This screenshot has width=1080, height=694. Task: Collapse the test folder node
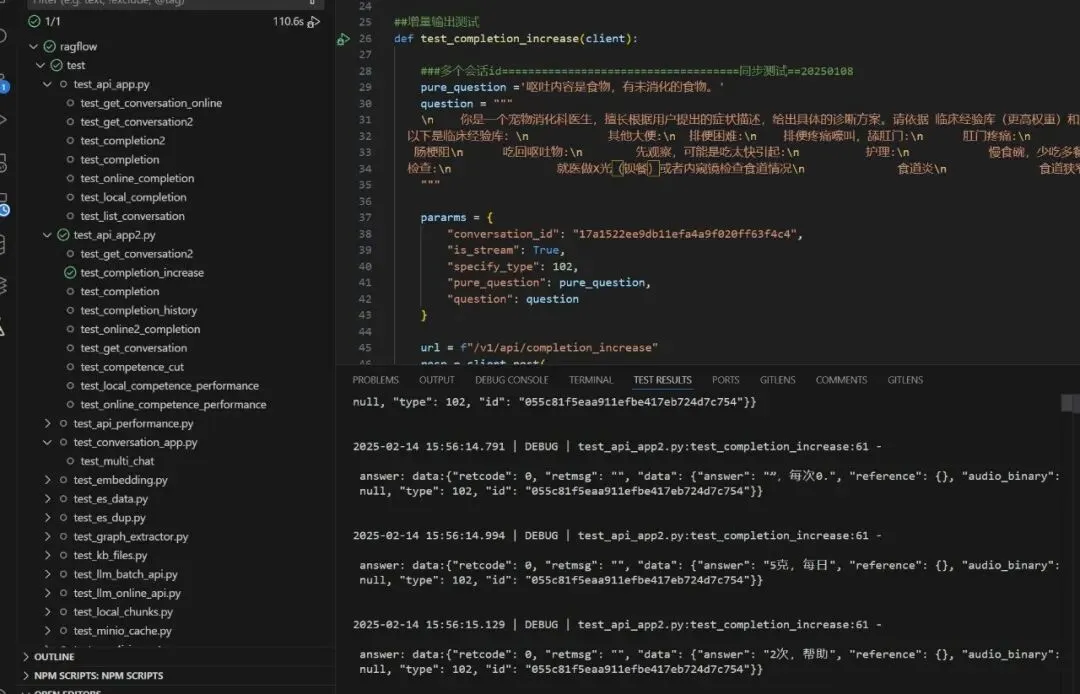click(40, 65)
